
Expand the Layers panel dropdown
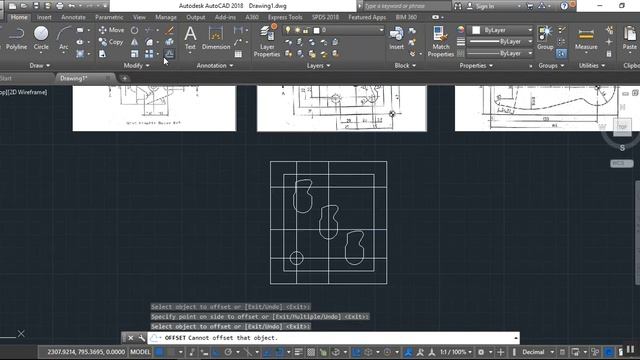point(318,65)
